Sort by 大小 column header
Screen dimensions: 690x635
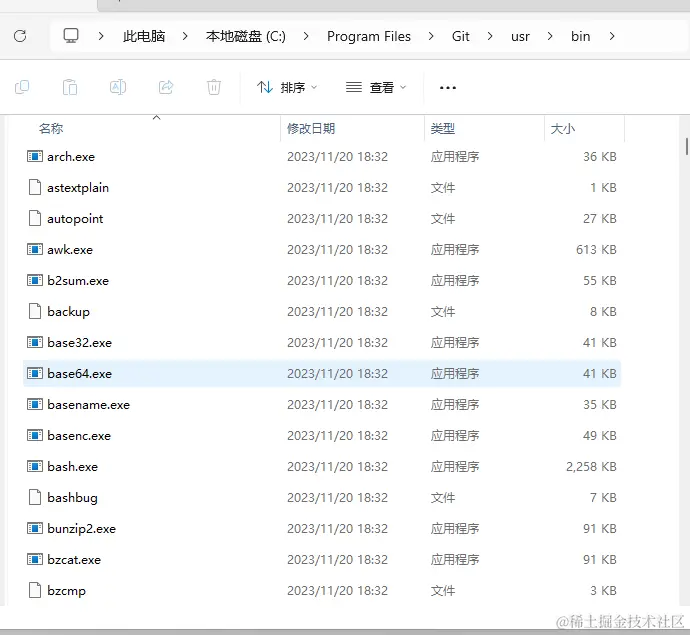tap(563, 128)
